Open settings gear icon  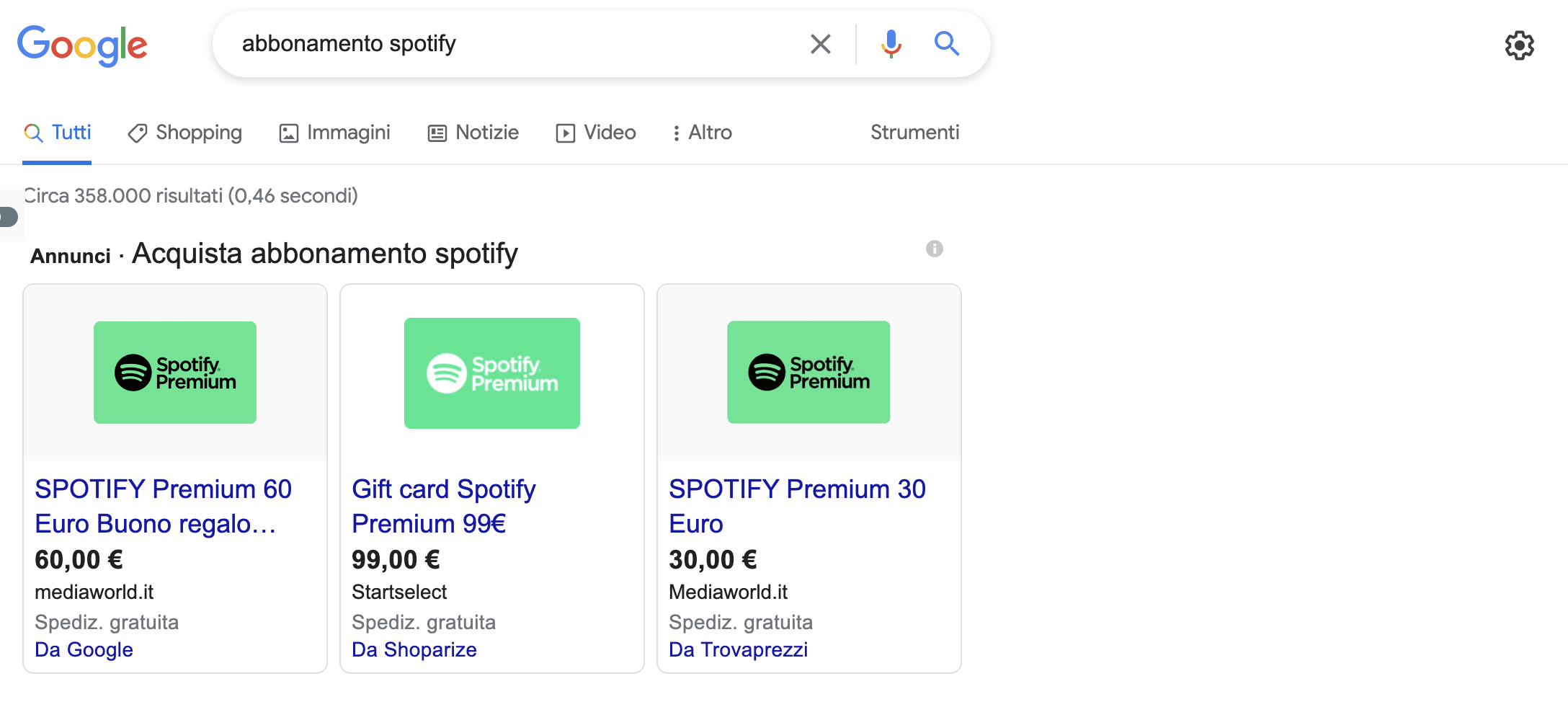1519,45
